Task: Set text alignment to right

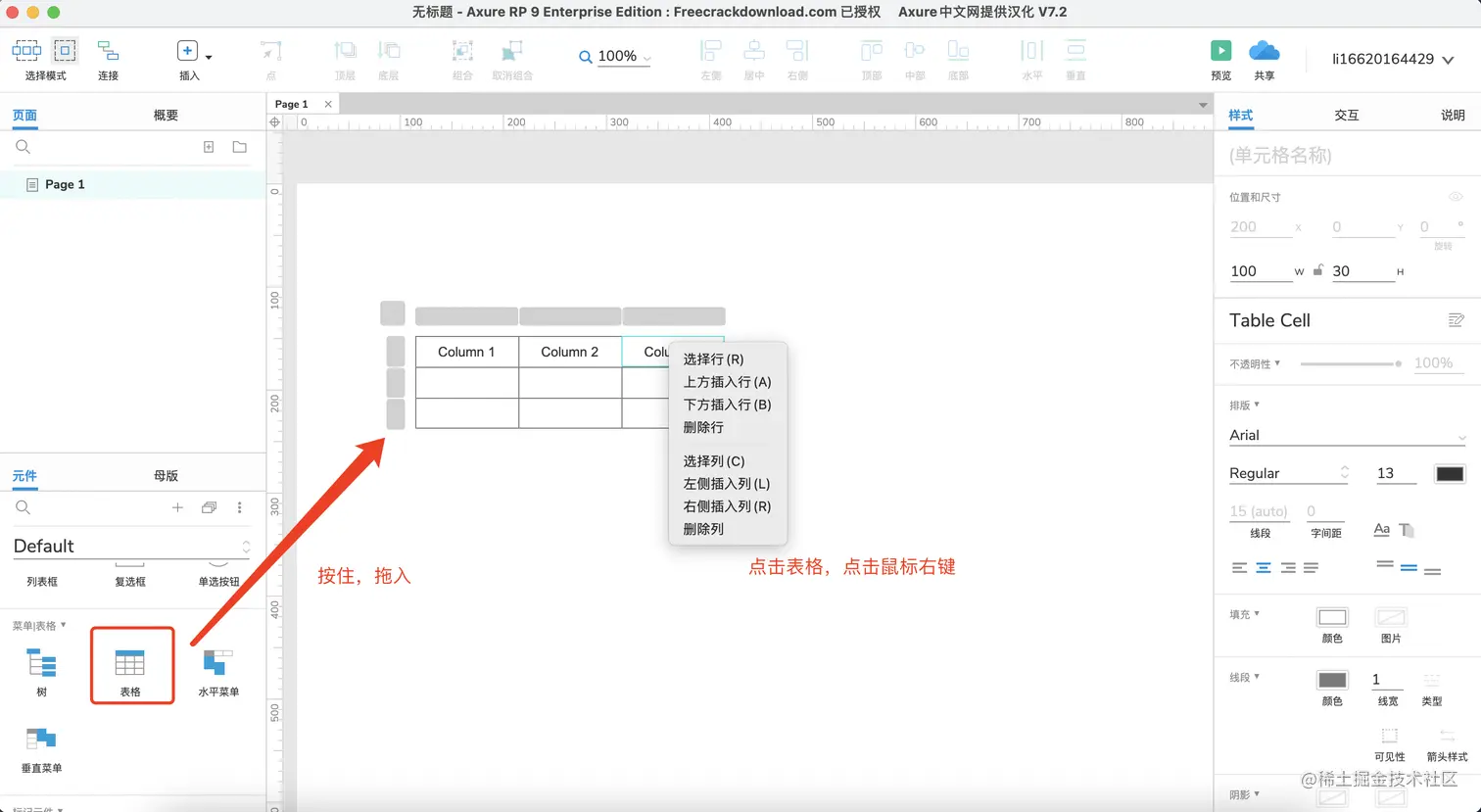Action: (x=1288, y=567)
